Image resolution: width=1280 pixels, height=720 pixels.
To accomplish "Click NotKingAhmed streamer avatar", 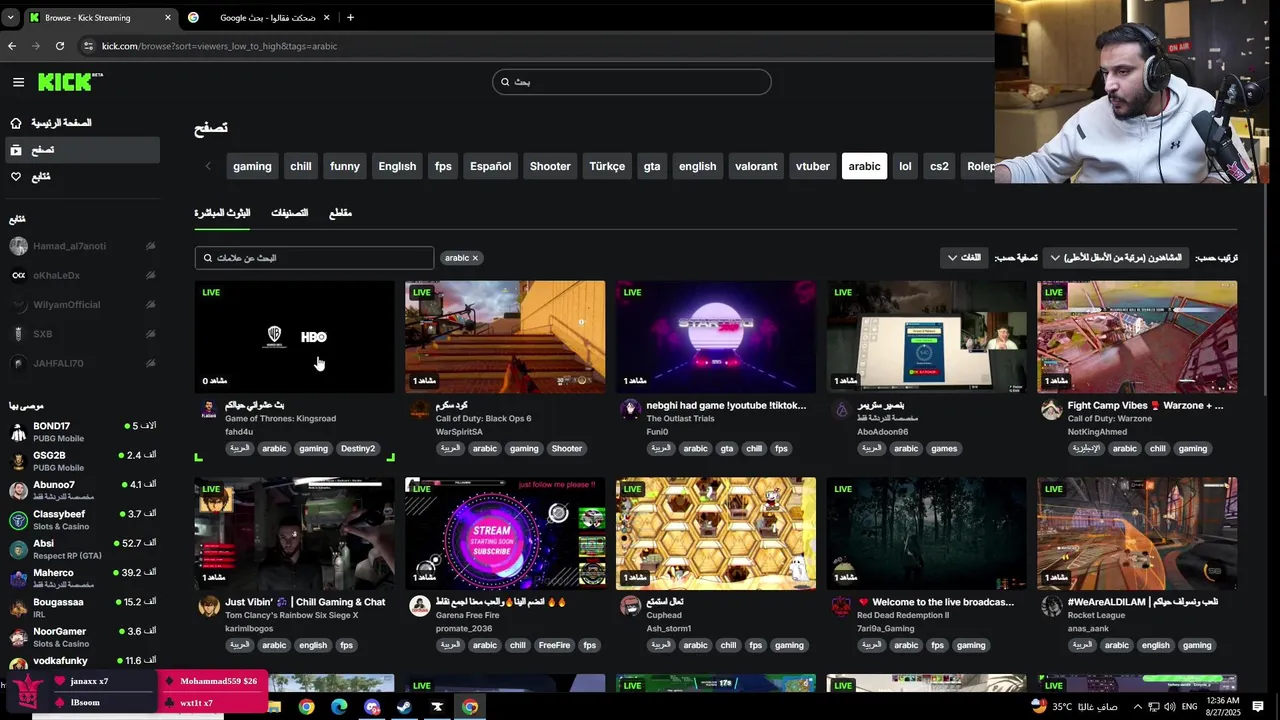I will [x=1051, y=409].
